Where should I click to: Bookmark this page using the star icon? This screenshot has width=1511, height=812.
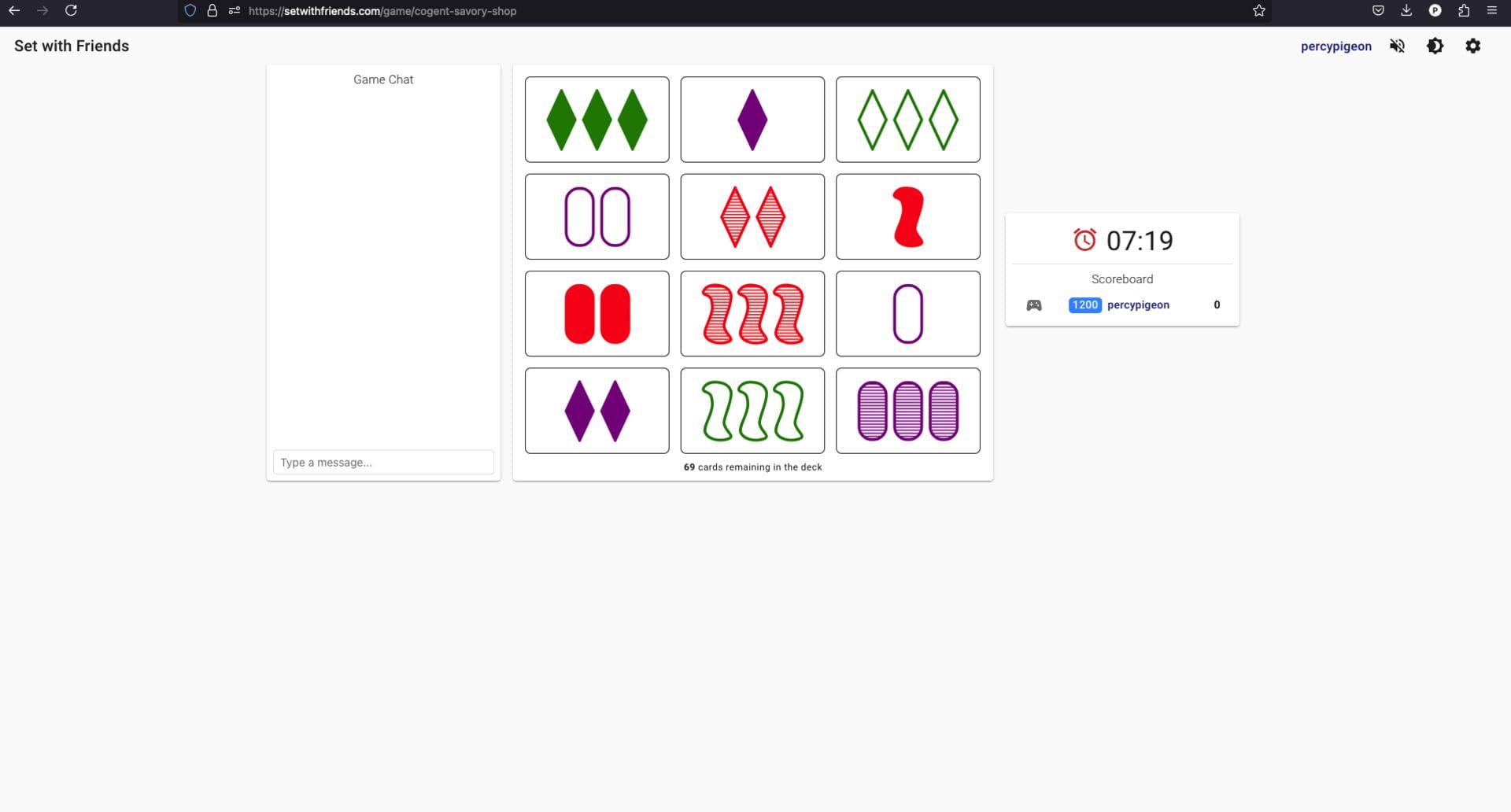(1258, 11)
